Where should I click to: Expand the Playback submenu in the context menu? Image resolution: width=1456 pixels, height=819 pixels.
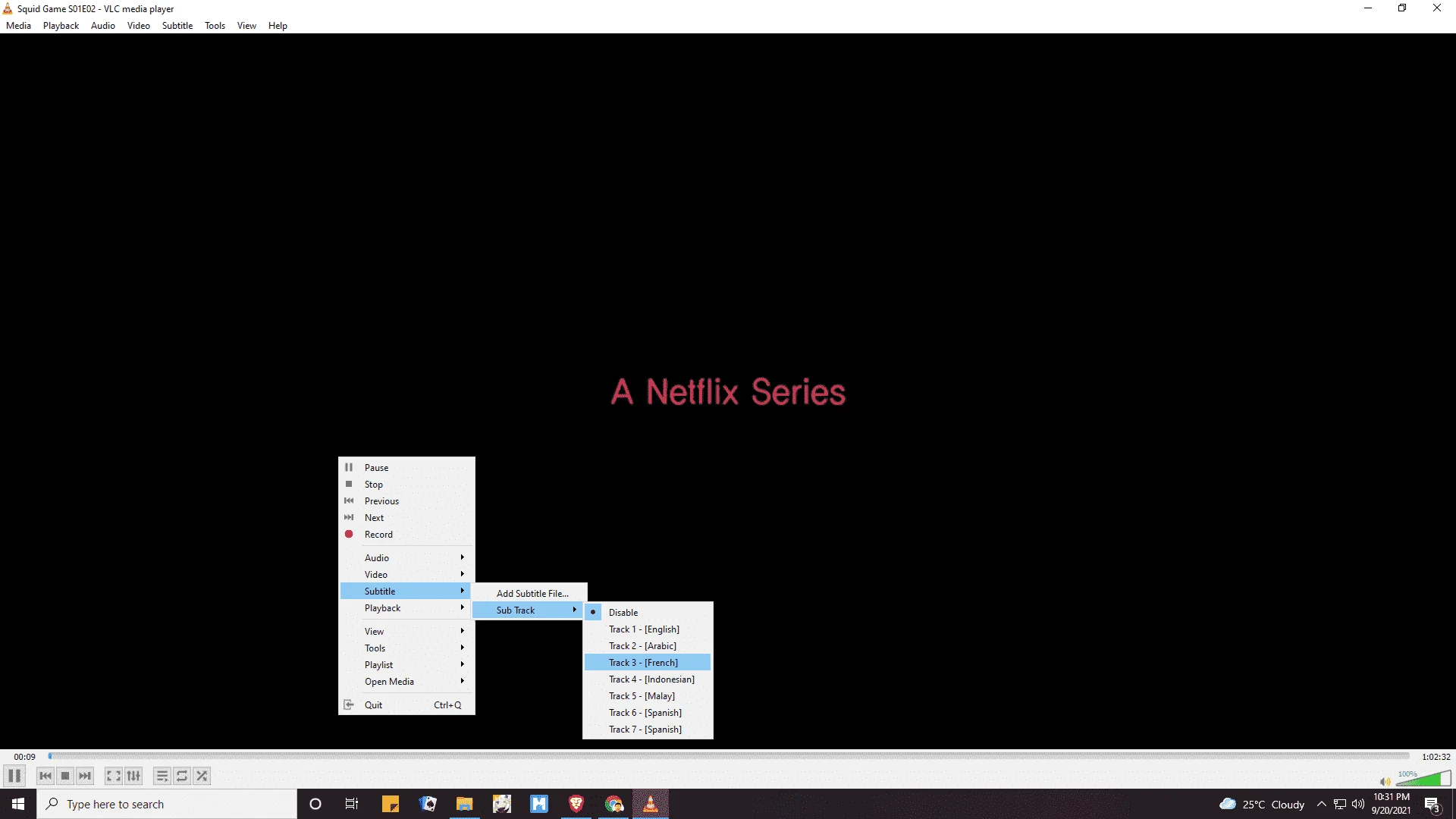[406, 608]
